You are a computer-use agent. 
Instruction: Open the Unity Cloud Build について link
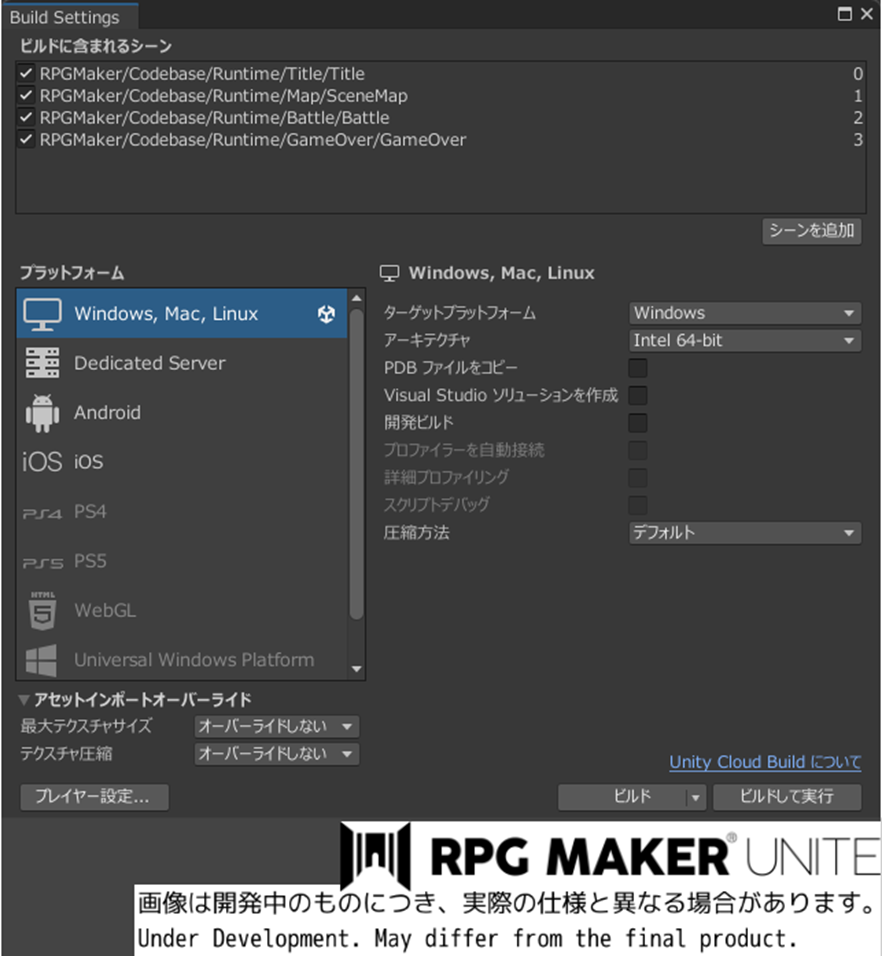coord(765,762)
